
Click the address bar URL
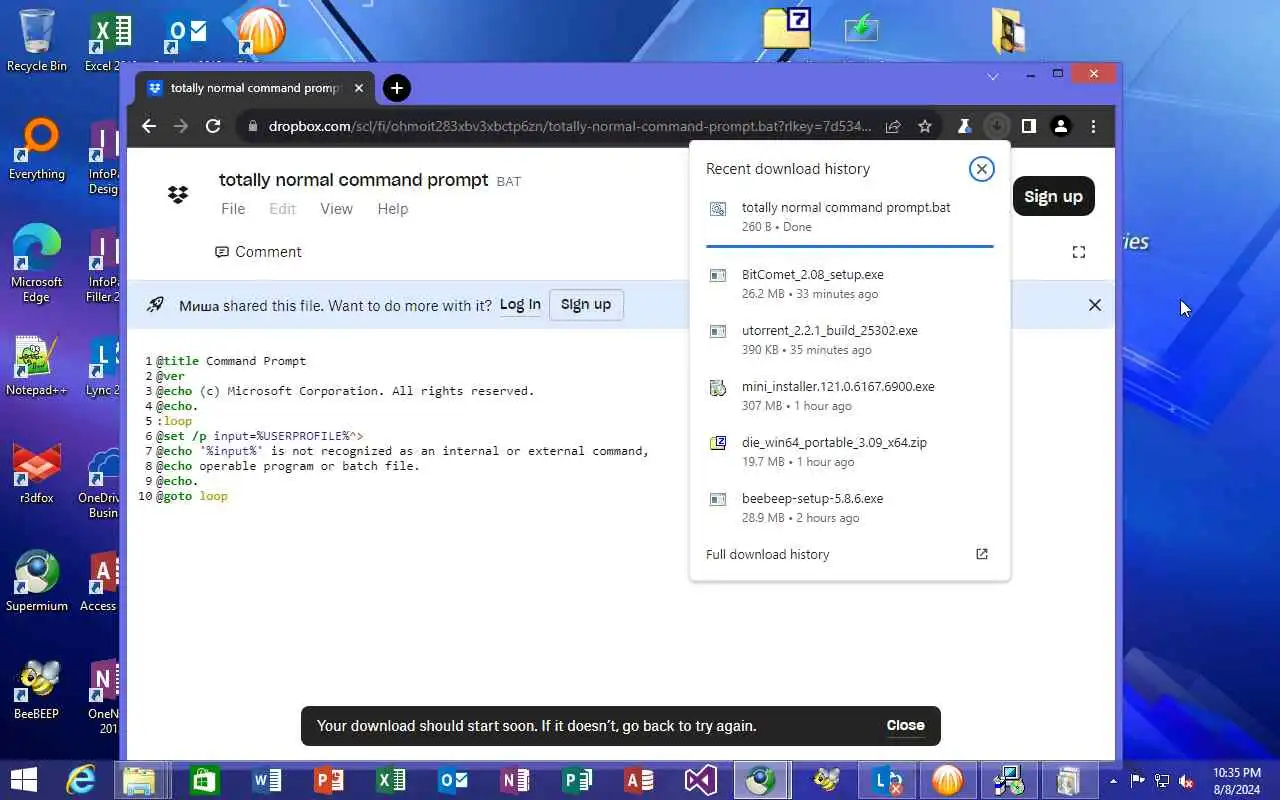[x=570, y=126]
